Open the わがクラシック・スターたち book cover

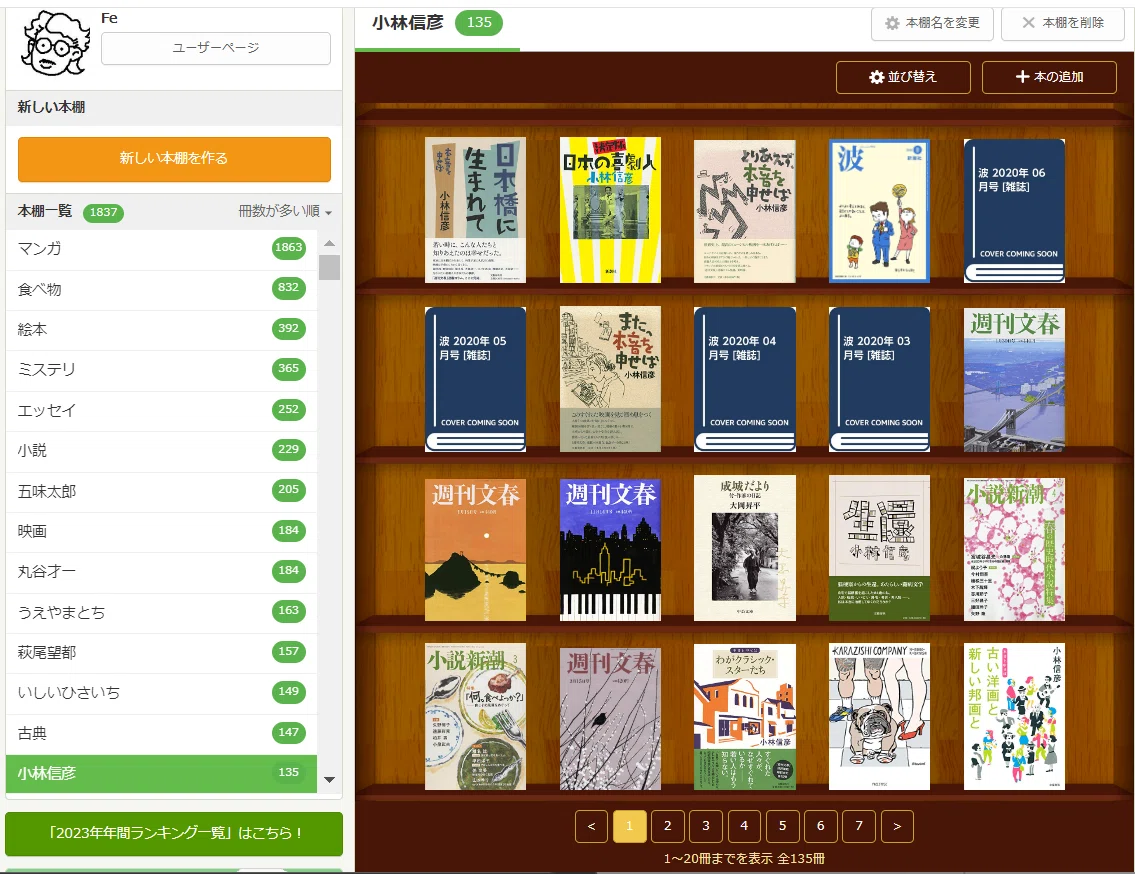(745, 717)
